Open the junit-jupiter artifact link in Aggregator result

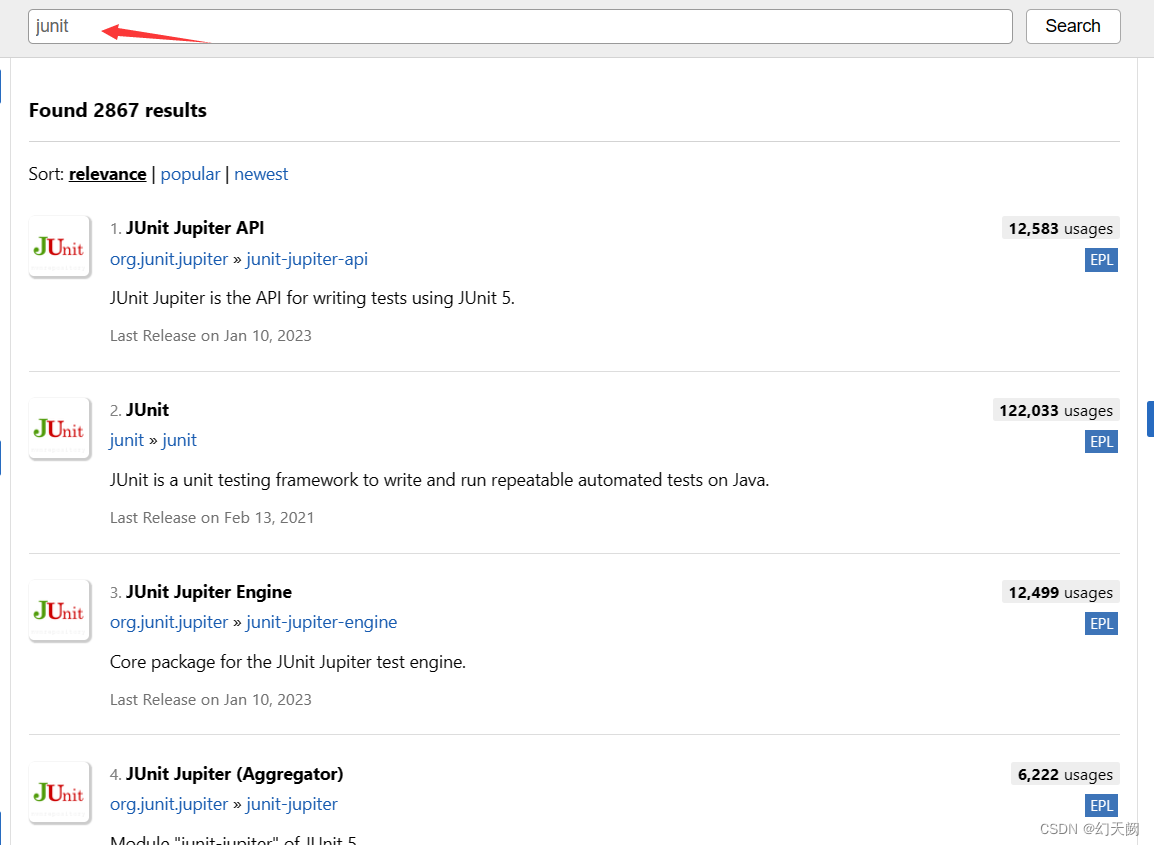pyautogui.click(x=292, y=804)
